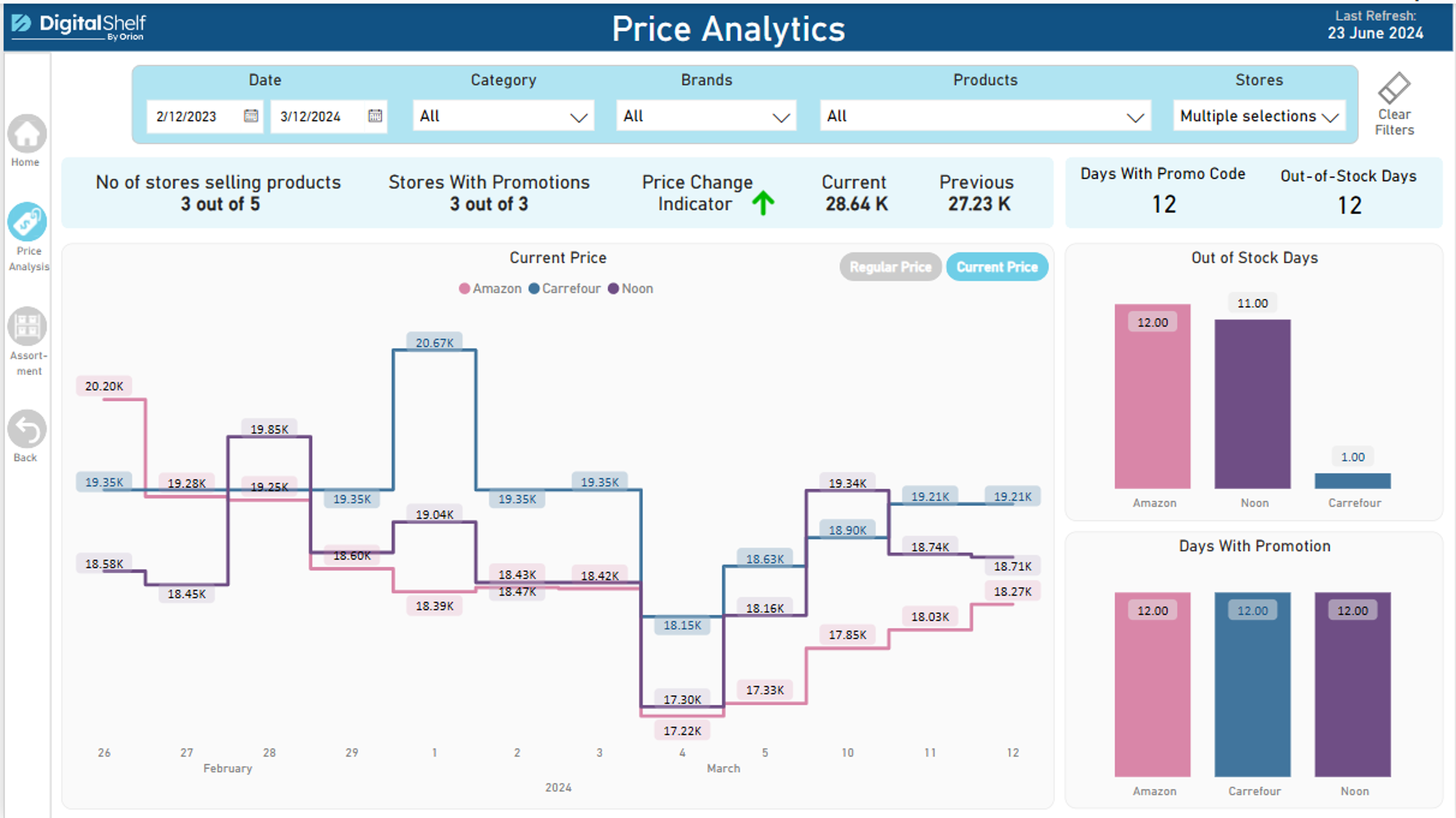Screen dimensions: 1456x818
Task: Select the Current Price tab button
Action: pyautogui.click(x=996, y=266)
